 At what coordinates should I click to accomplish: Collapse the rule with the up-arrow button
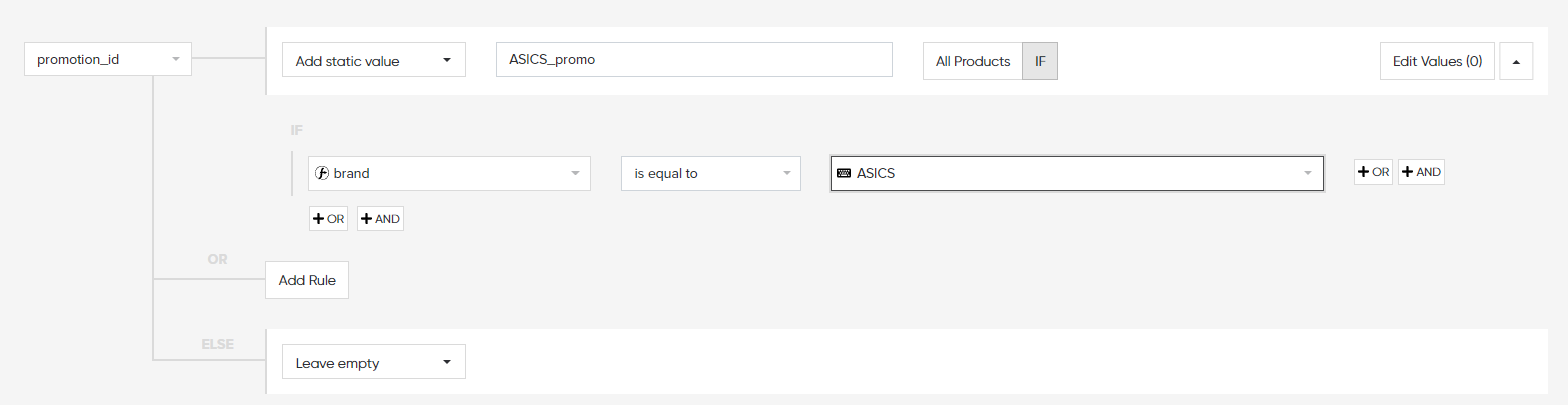tap(1516, 61)
